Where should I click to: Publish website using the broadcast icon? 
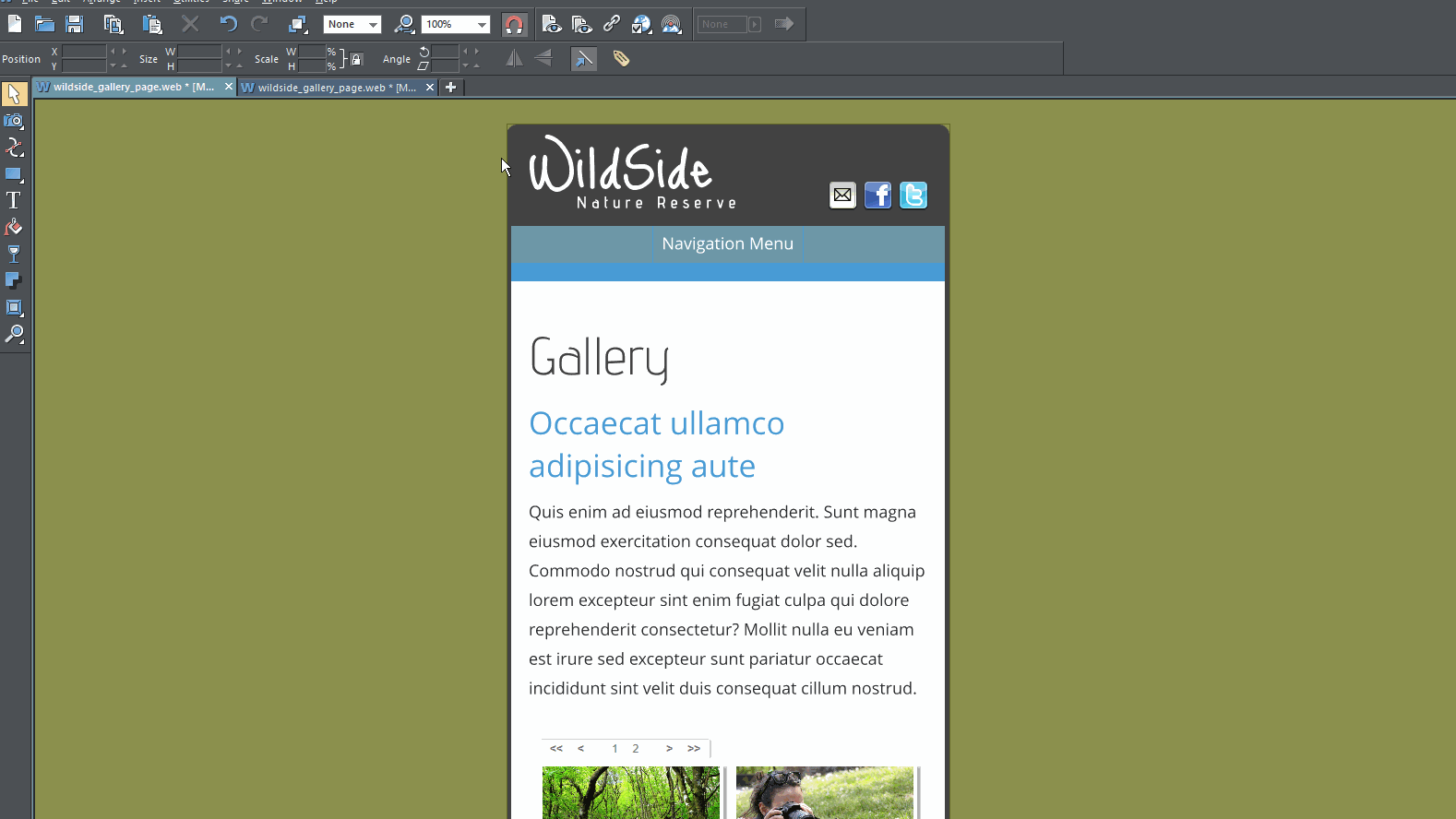point(672,24)
